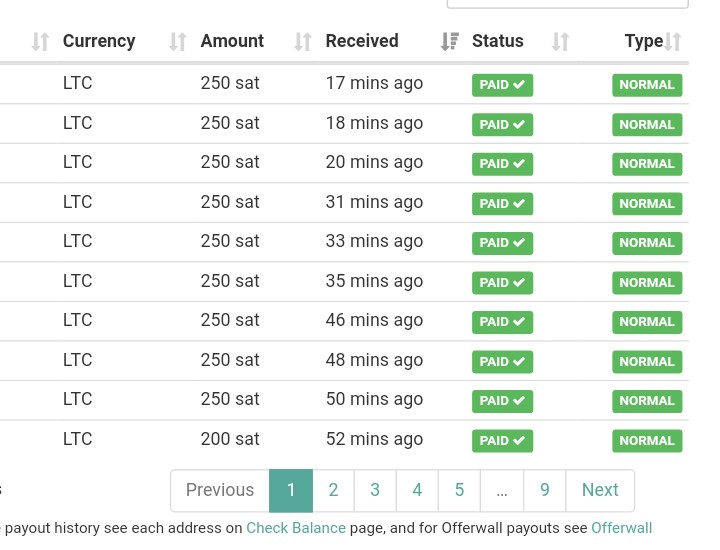The width and height of the screenshot is (720, 550).
Task: Click NORMAL badge on 52 mins ago row
Action: 647,441
